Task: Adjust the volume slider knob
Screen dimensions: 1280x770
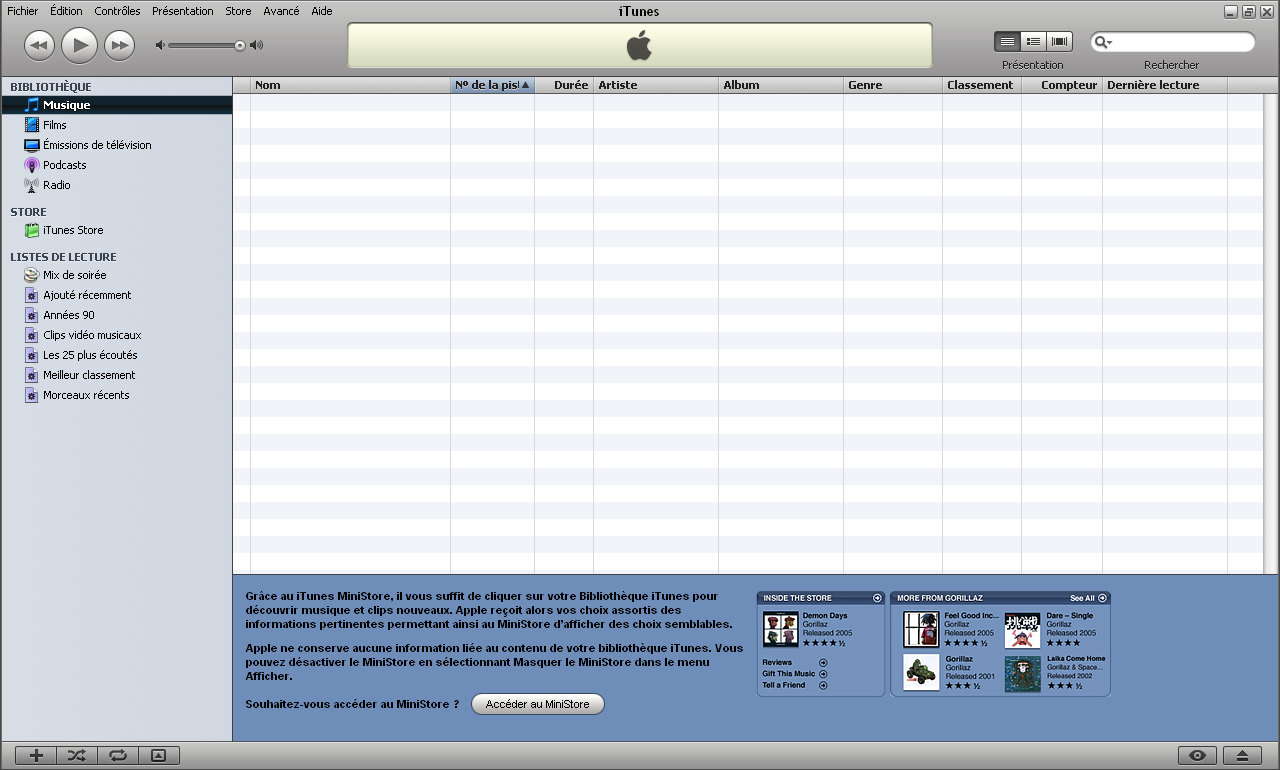Action: 240,45
